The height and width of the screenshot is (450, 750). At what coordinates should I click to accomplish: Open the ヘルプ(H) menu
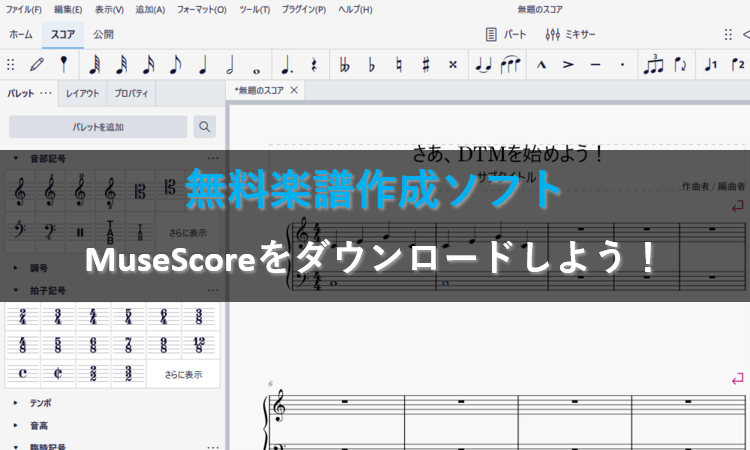(355, 10)
